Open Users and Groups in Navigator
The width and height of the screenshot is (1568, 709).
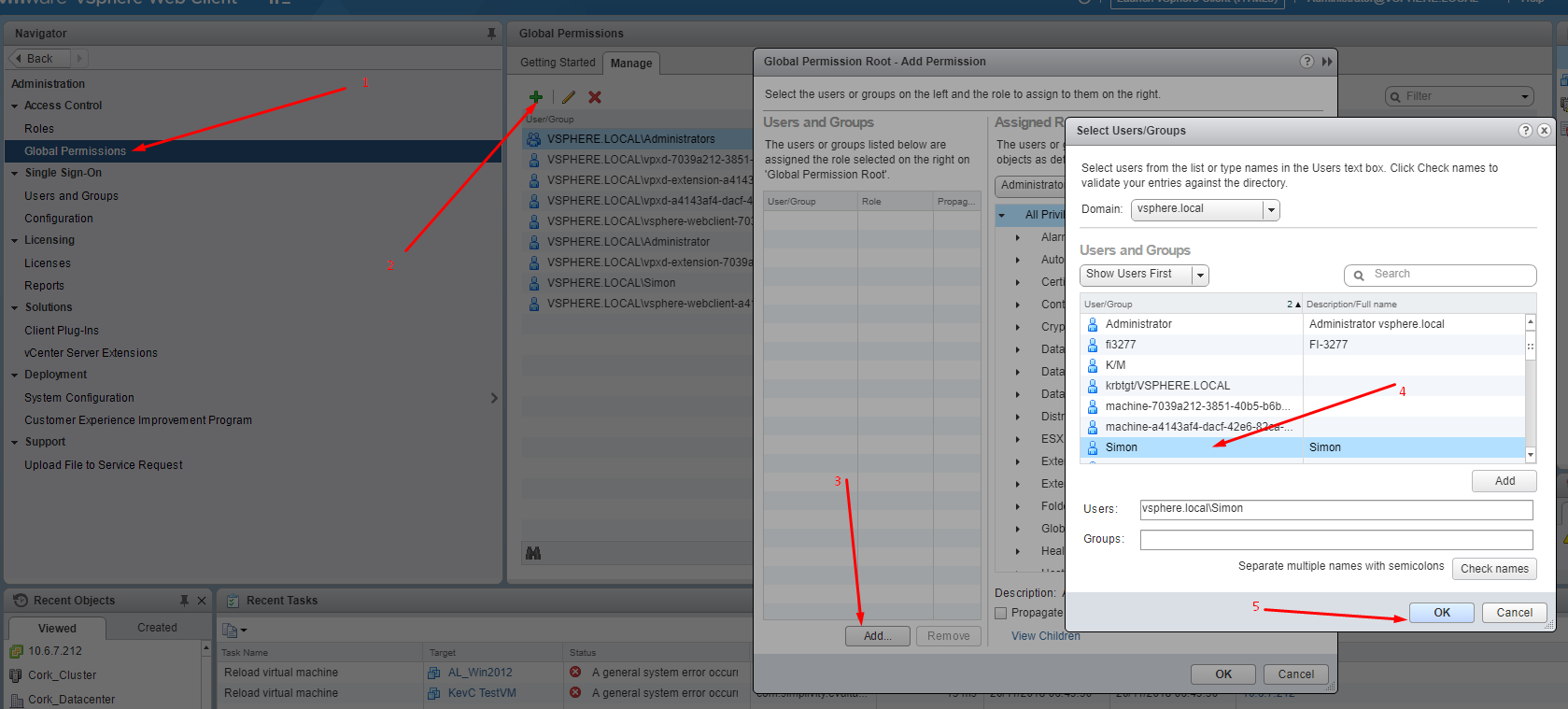click(71, 196)
